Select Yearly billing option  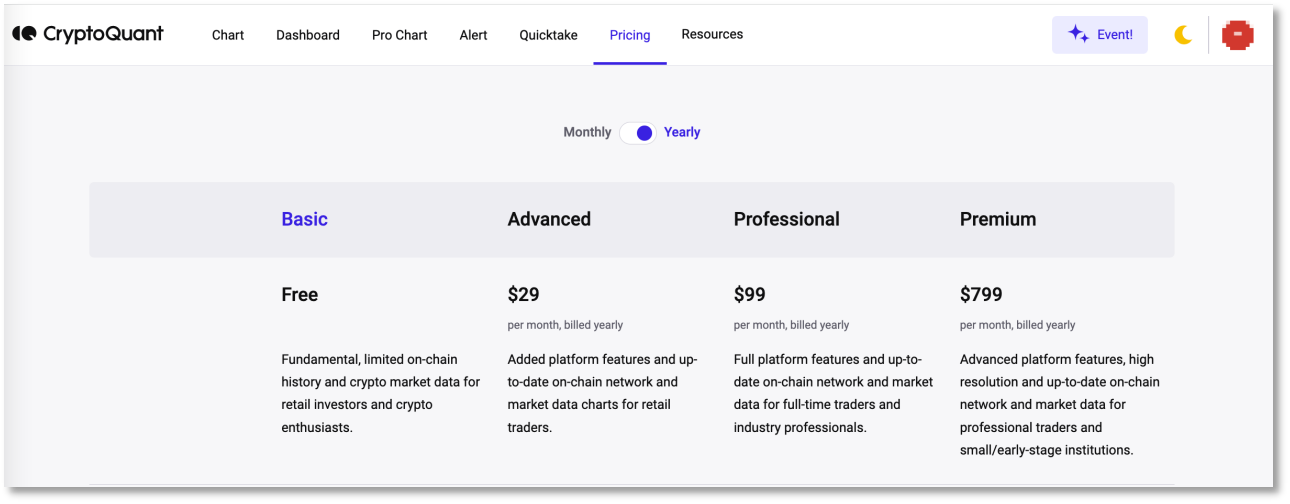[x=682, y=132]
